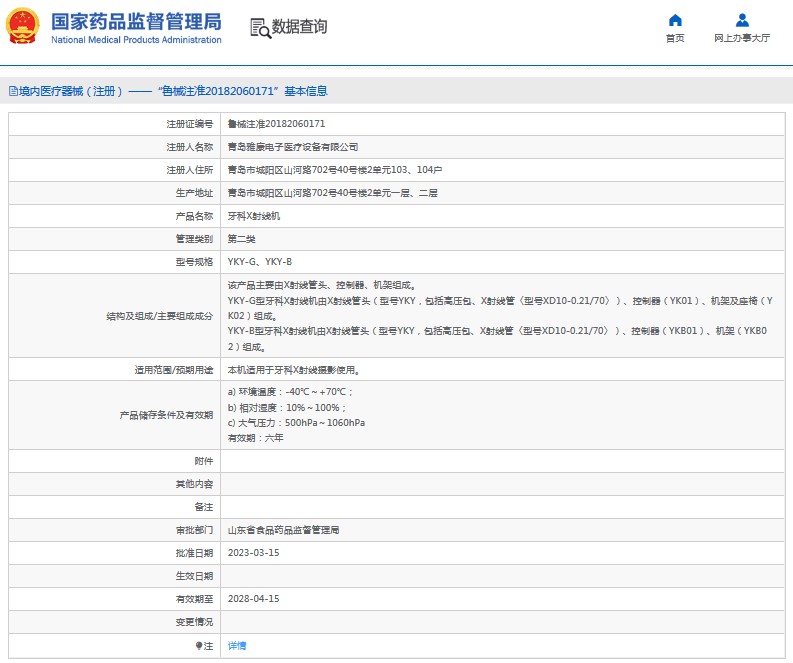Viewport: 793px width, 663px height.
Task: Click the data query magnifier icon
Action: click(260, 28)
